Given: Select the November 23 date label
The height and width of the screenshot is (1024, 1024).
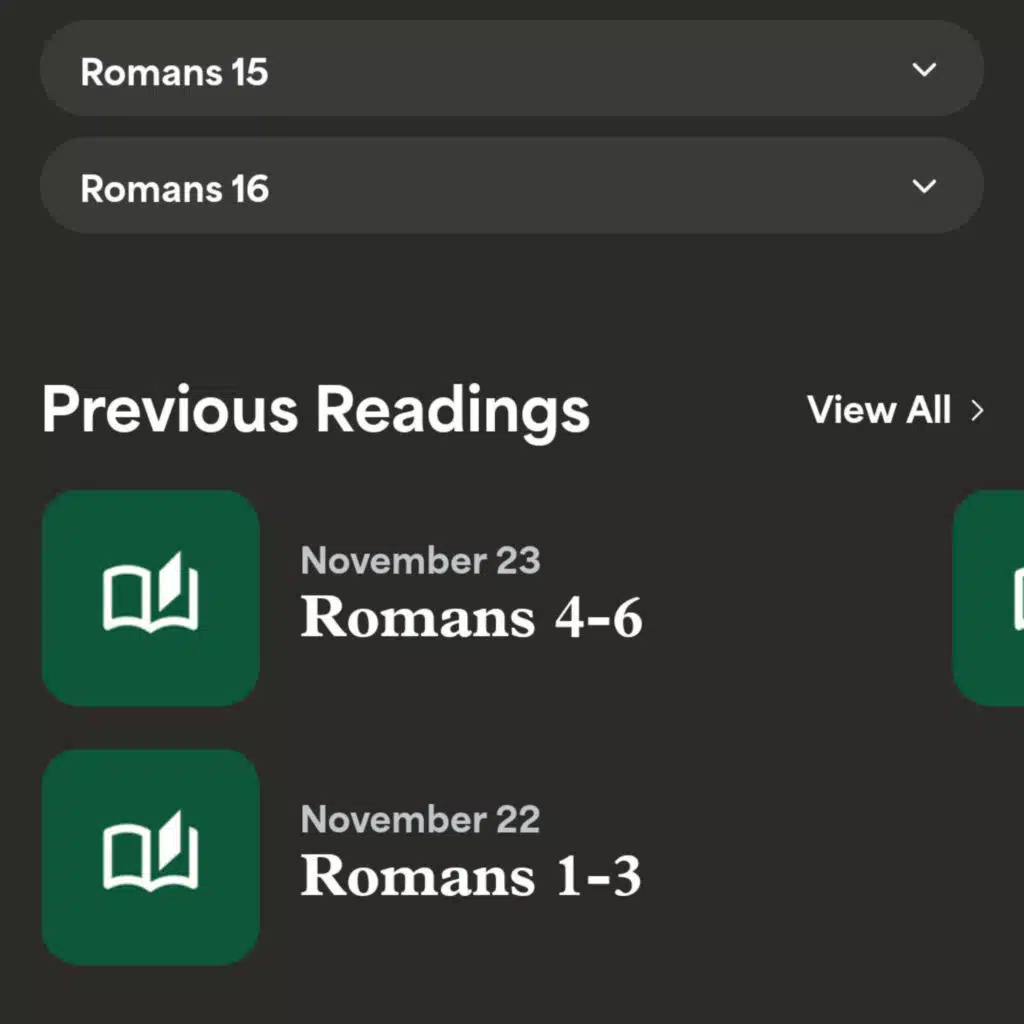Looking at the screenshot, I should click(420, 561).
